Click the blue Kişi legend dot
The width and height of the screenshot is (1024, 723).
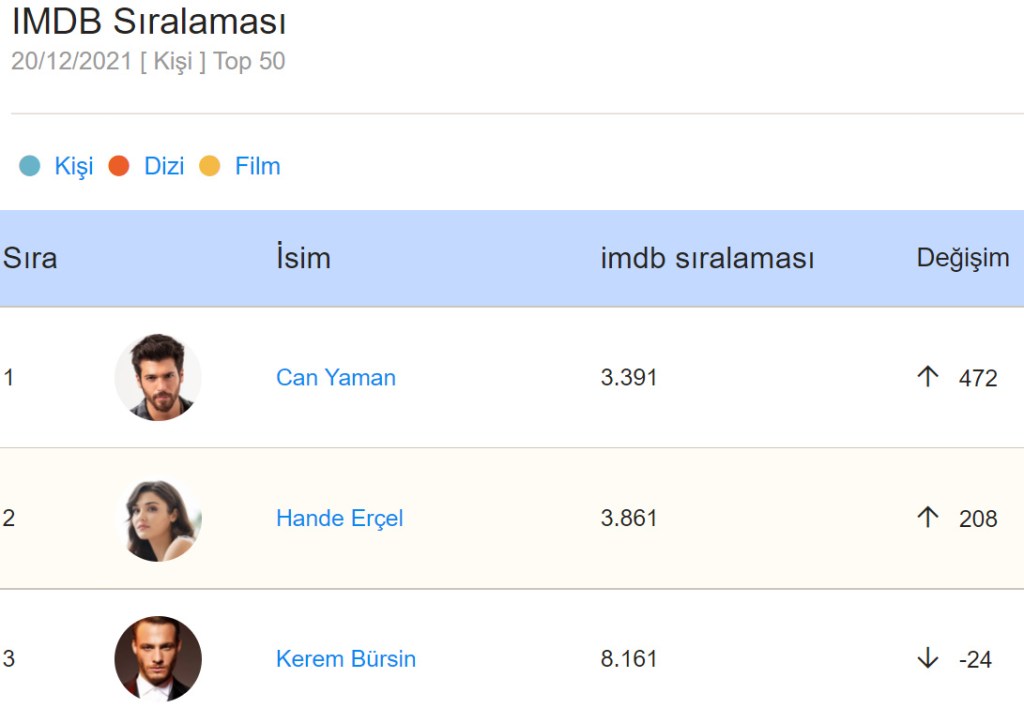coord(30,166)
